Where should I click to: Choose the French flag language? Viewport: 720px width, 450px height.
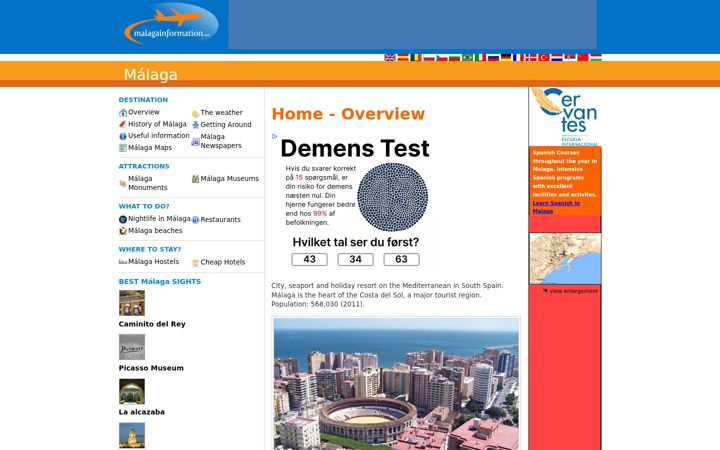[x=518, y=57]
